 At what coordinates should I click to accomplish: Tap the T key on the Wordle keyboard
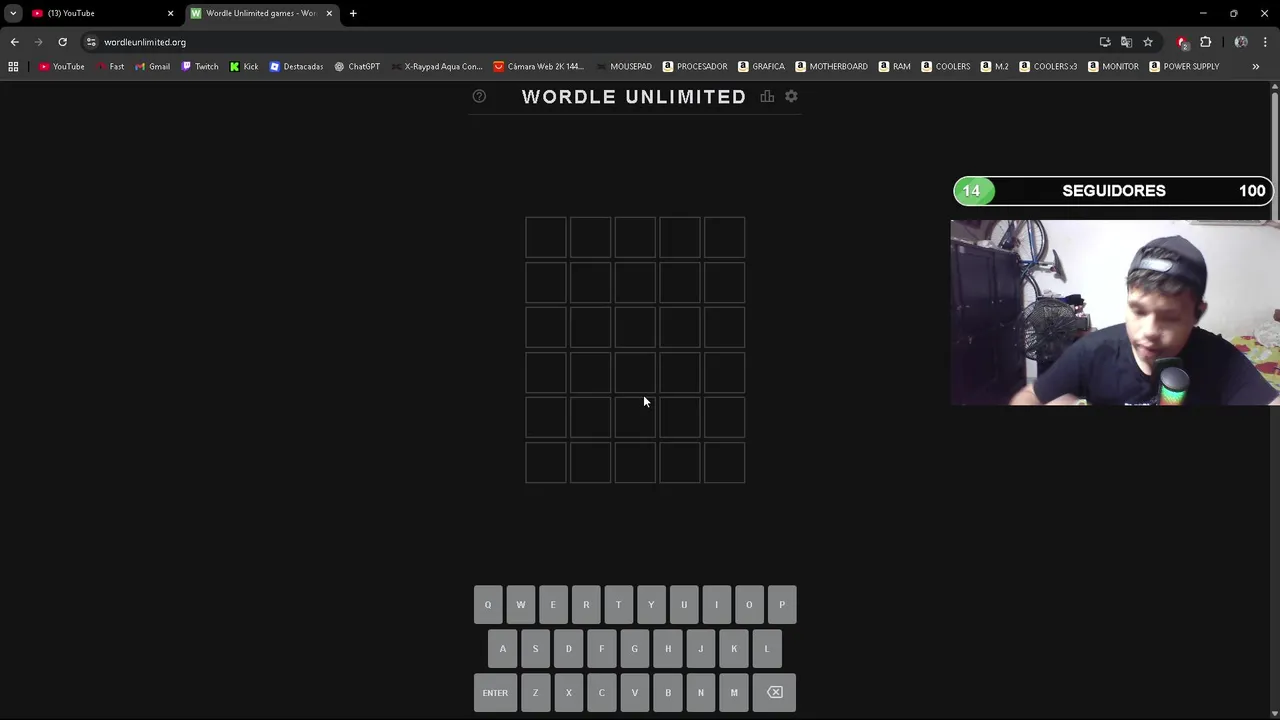[x=618, y=604]
